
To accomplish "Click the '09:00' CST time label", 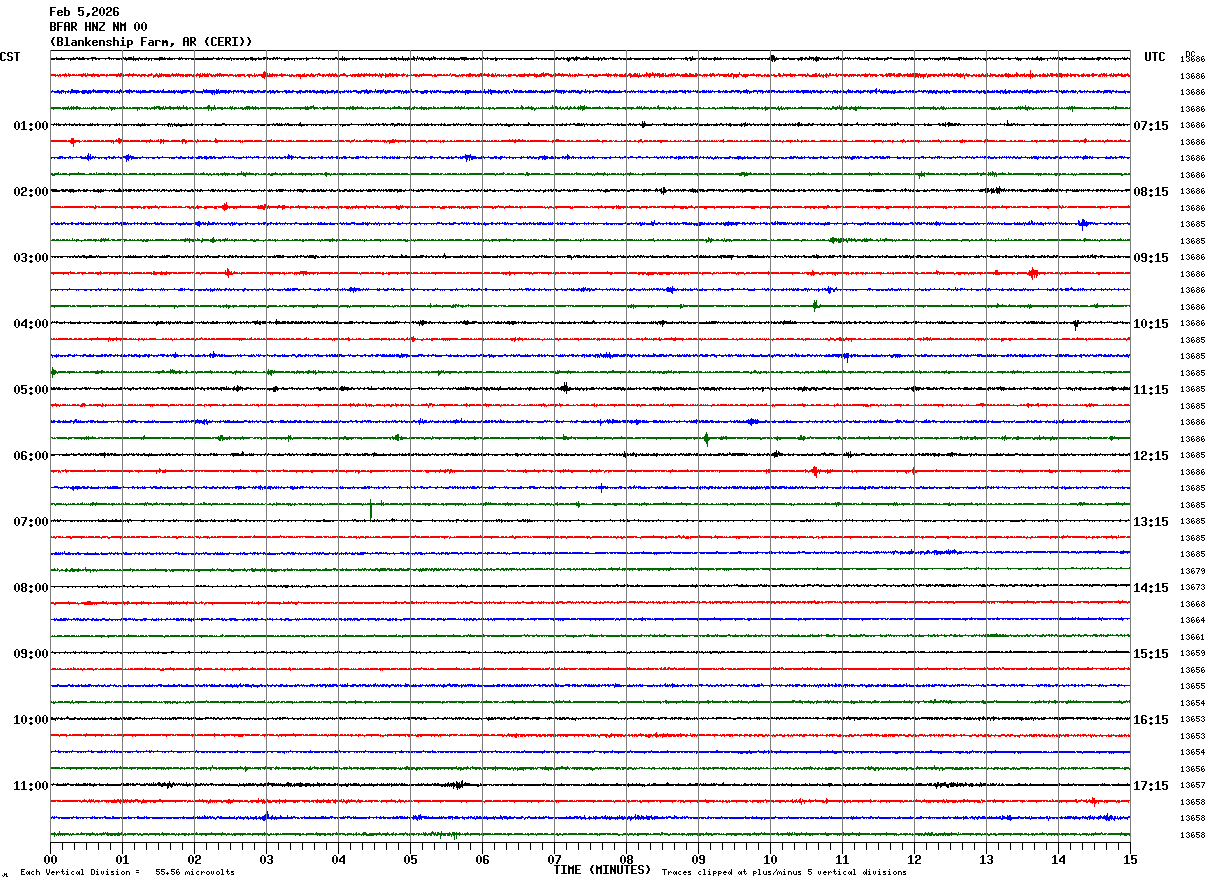I will pos(31,653).
